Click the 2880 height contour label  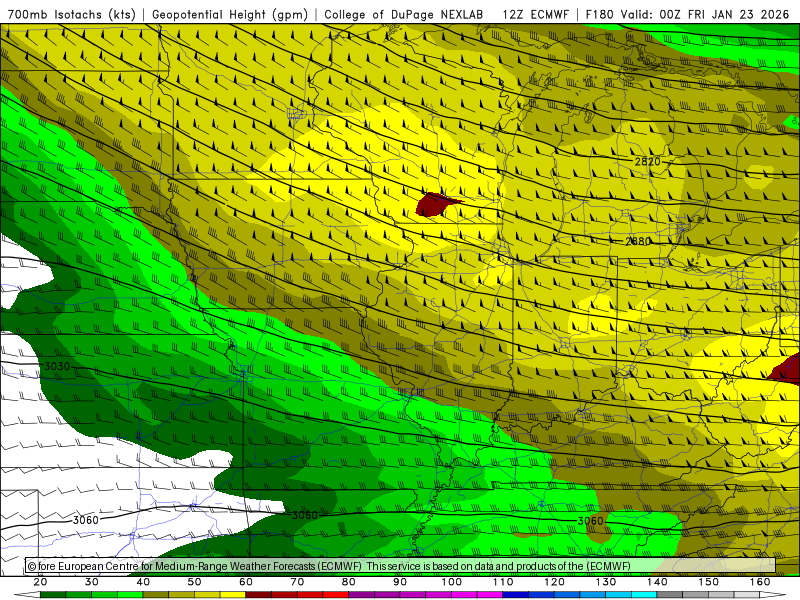(638, 241)
